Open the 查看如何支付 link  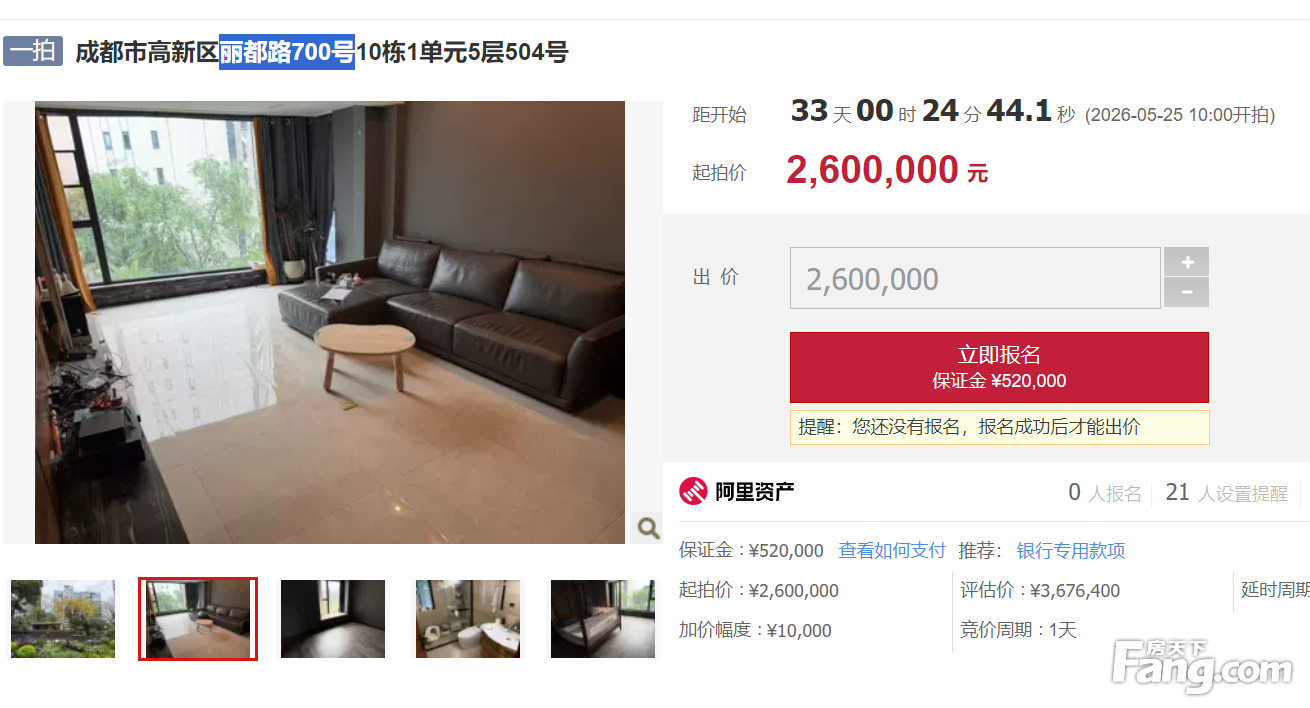coord(892,550)
